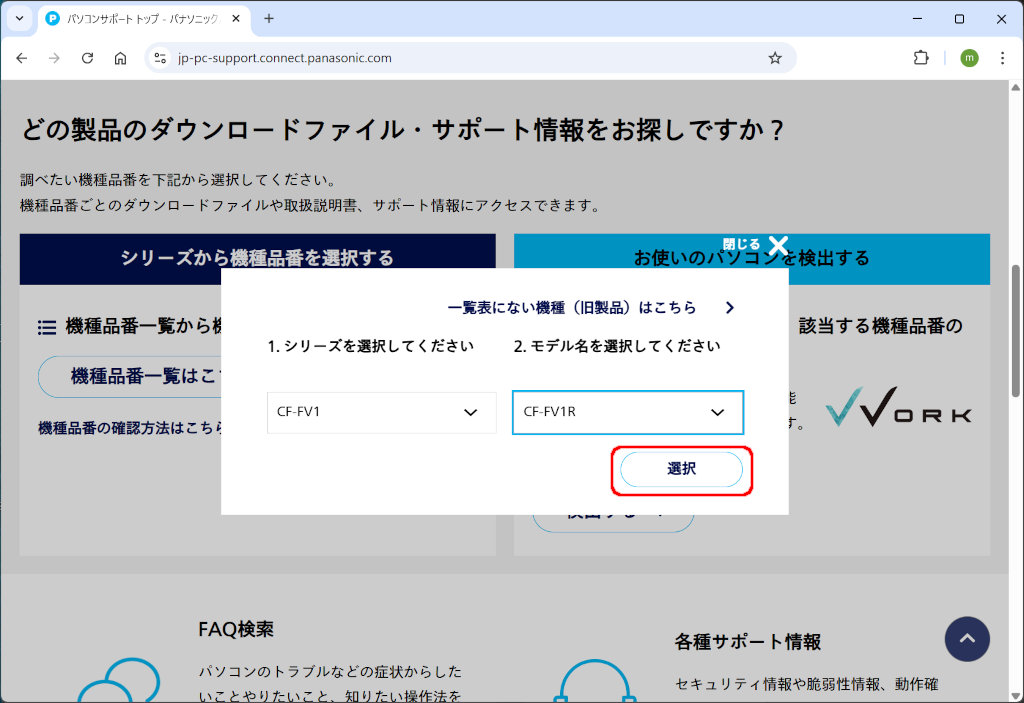The width and height of the screenshot is (1024, 703).
Task: View site information icon in address bar
Action: (x=160, y=58)
